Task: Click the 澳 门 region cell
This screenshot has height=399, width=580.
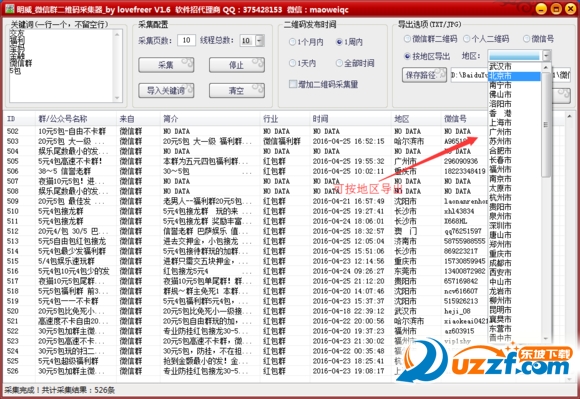Action: point(406,231)
